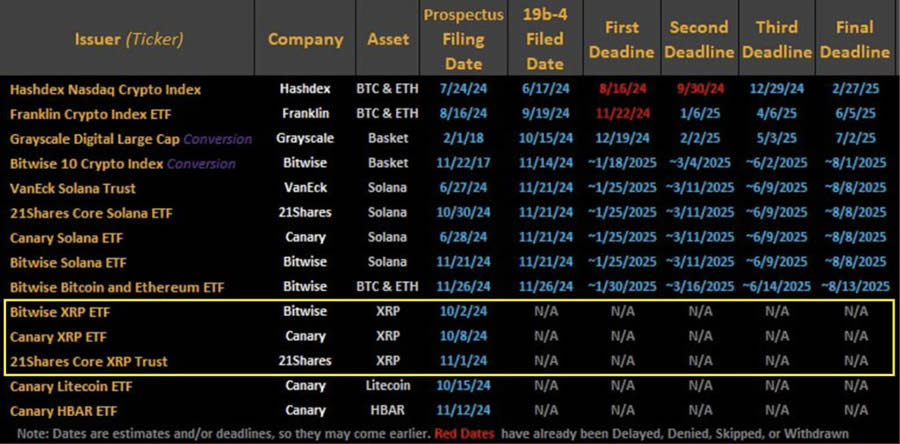900x444 pixels.
Task: Select the red 11/22/24 first deadline date
Action: 621,114
